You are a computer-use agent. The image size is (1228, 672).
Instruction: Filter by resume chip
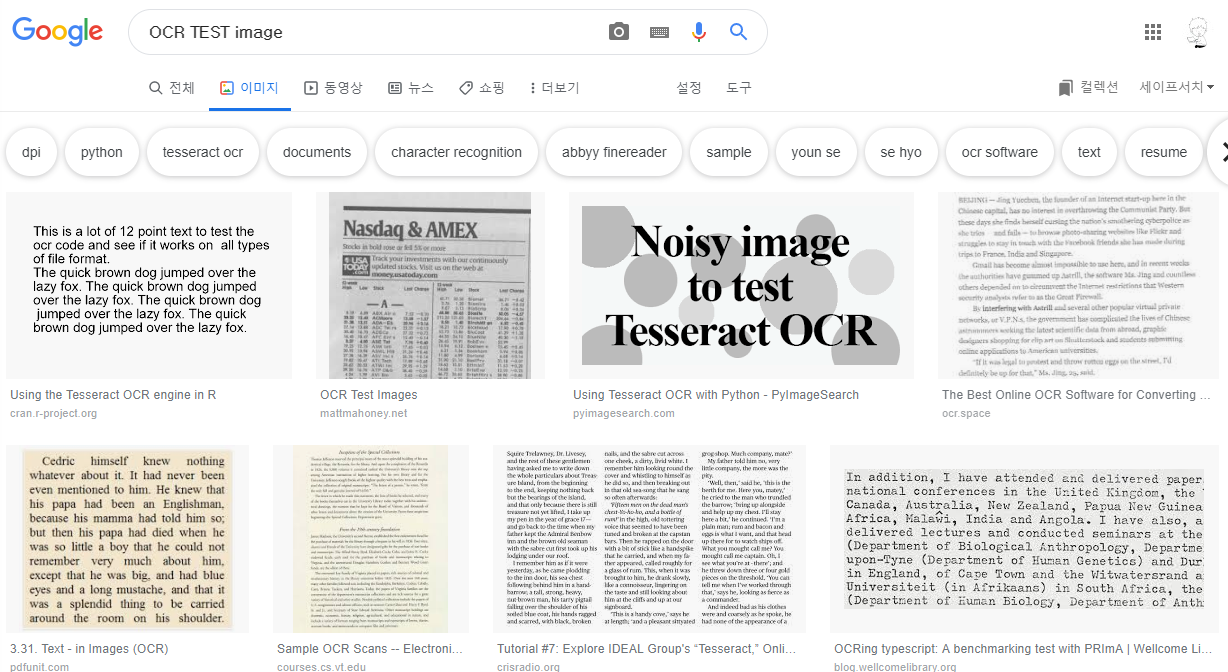[1164, 152]
